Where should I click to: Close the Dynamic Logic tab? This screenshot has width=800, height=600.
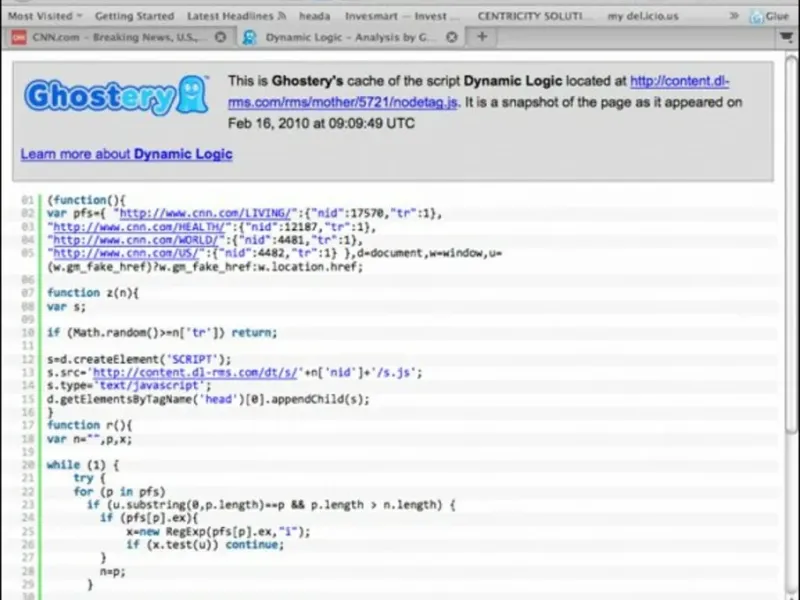click(x=452, y=37)
